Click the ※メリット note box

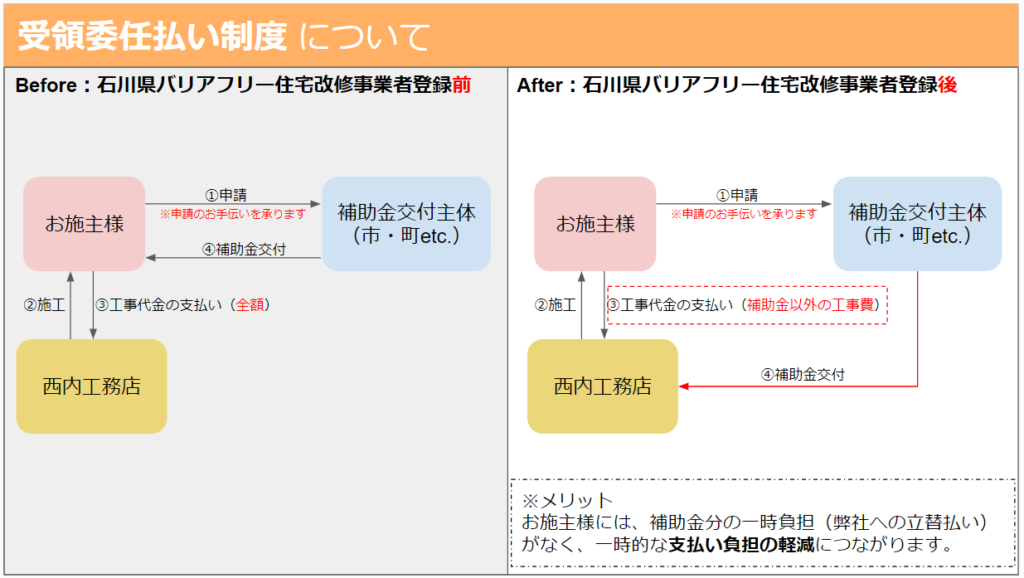(762, 522)
